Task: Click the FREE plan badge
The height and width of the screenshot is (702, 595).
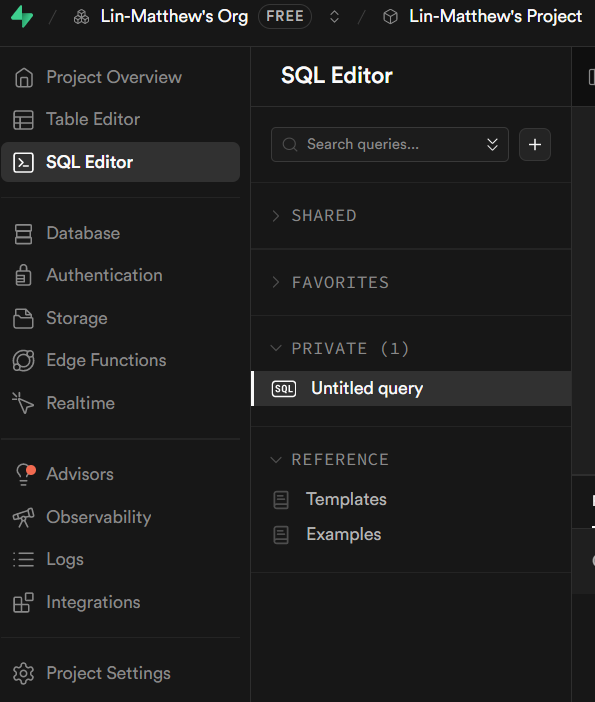Action: [x=285, y=17]
